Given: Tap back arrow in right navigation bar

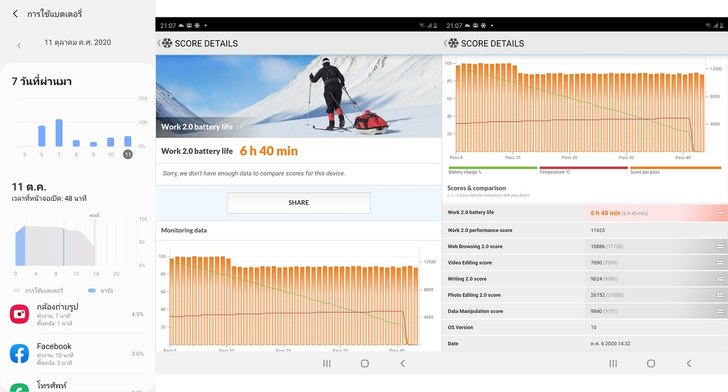Looking at the screenshot, I should pyautogui.click(x=689, y=363).
